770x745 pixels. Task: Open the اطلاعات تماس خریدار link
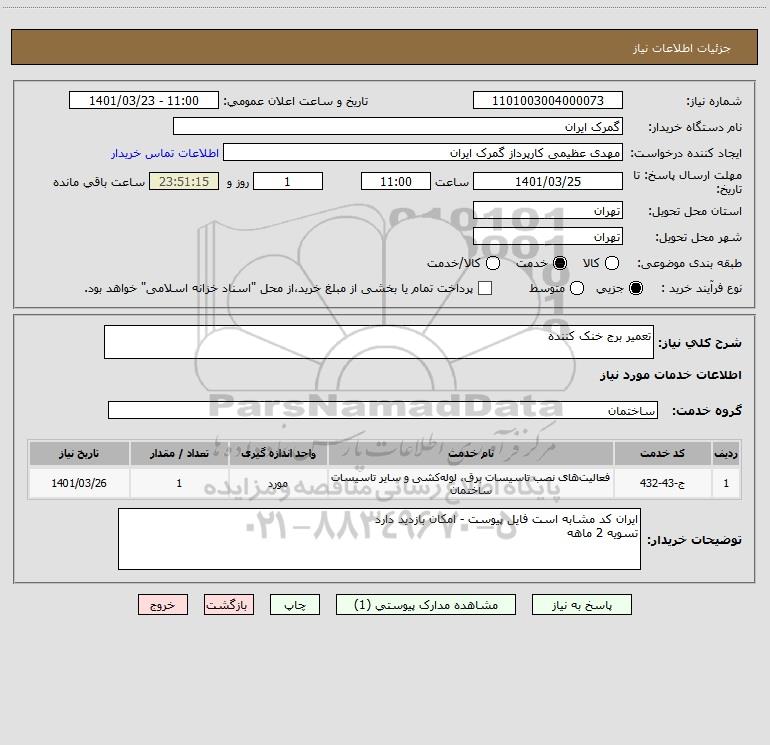[165, 153]
